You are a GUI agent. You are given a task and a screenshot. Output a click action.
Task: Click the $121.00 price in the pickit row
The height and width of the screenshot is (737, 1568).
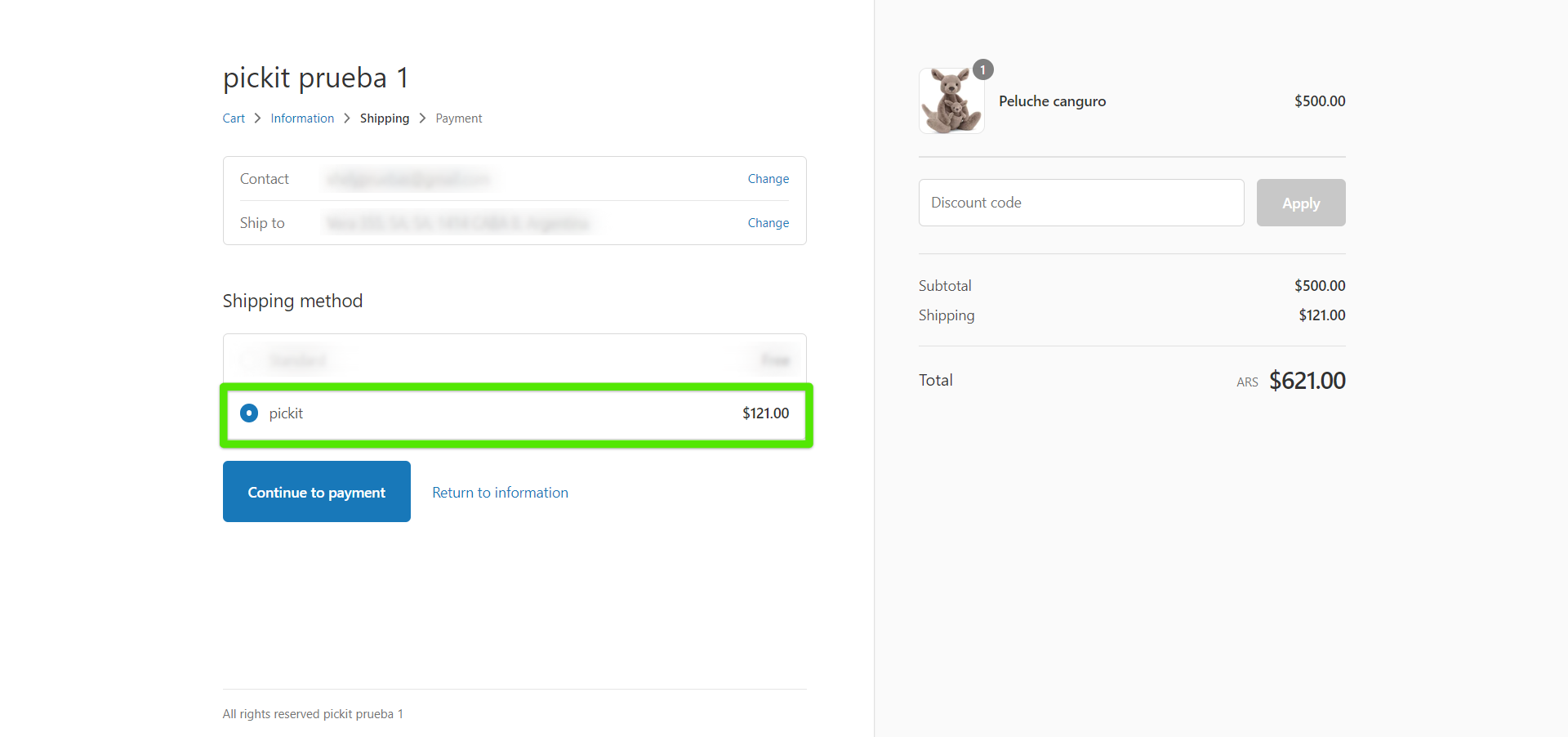point(765,413)
